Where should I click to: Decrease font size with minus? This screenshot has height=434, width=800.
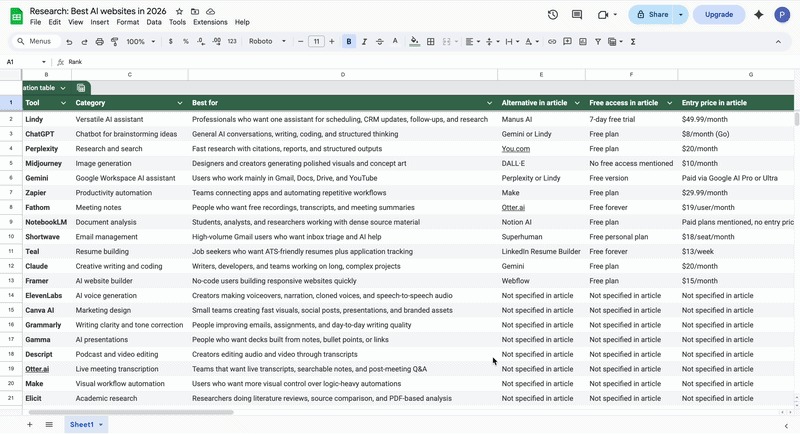pos(301,42)
